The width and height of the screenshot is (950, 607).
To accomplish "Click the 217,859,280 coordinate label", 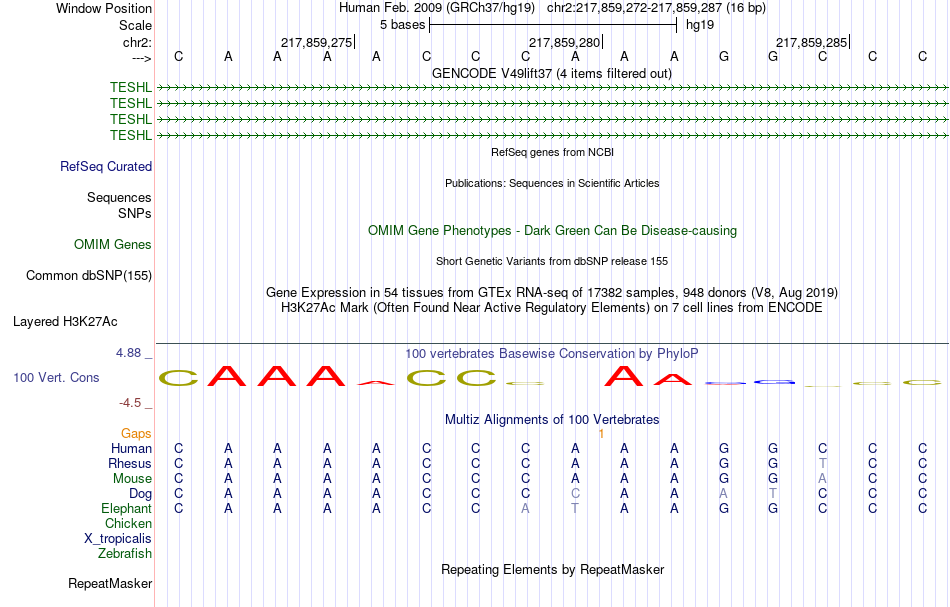I will (564, 42).
